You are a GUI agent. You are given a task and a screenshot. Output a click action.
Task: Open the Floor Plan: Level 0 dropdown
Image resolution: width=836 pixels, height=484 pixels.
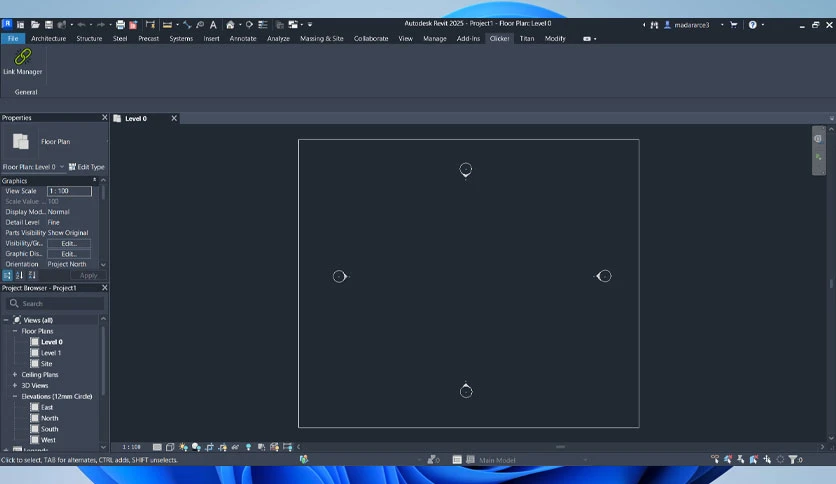coord(33,167)
